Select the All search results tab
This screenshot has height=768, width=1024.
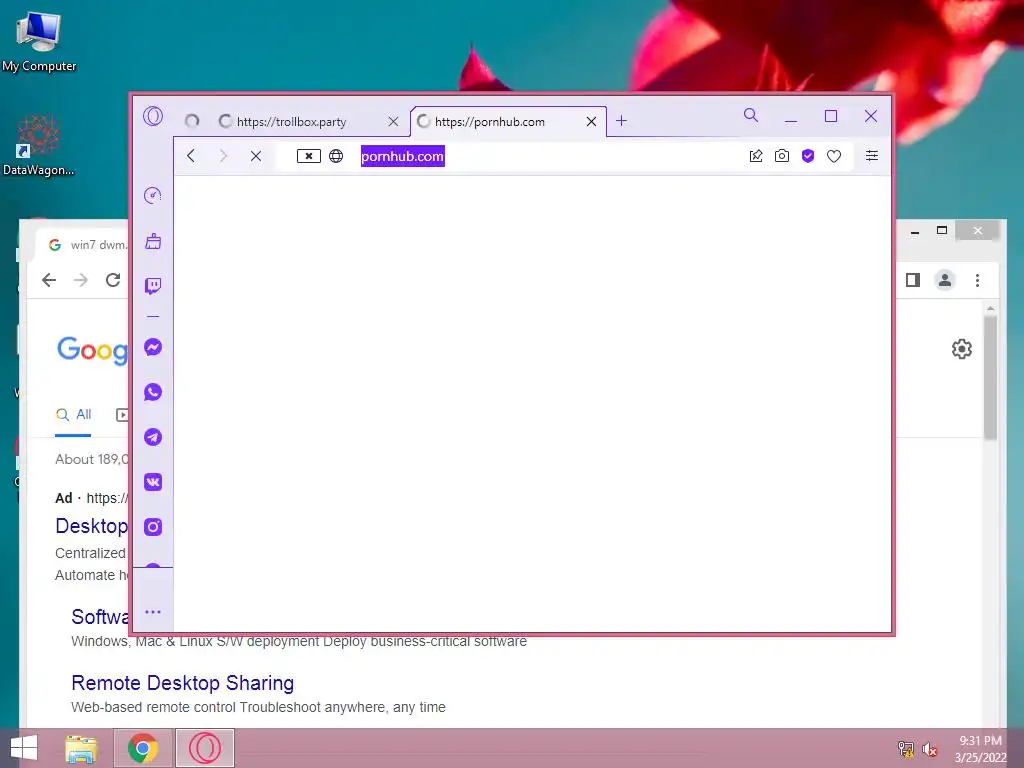tap(73, 415)
